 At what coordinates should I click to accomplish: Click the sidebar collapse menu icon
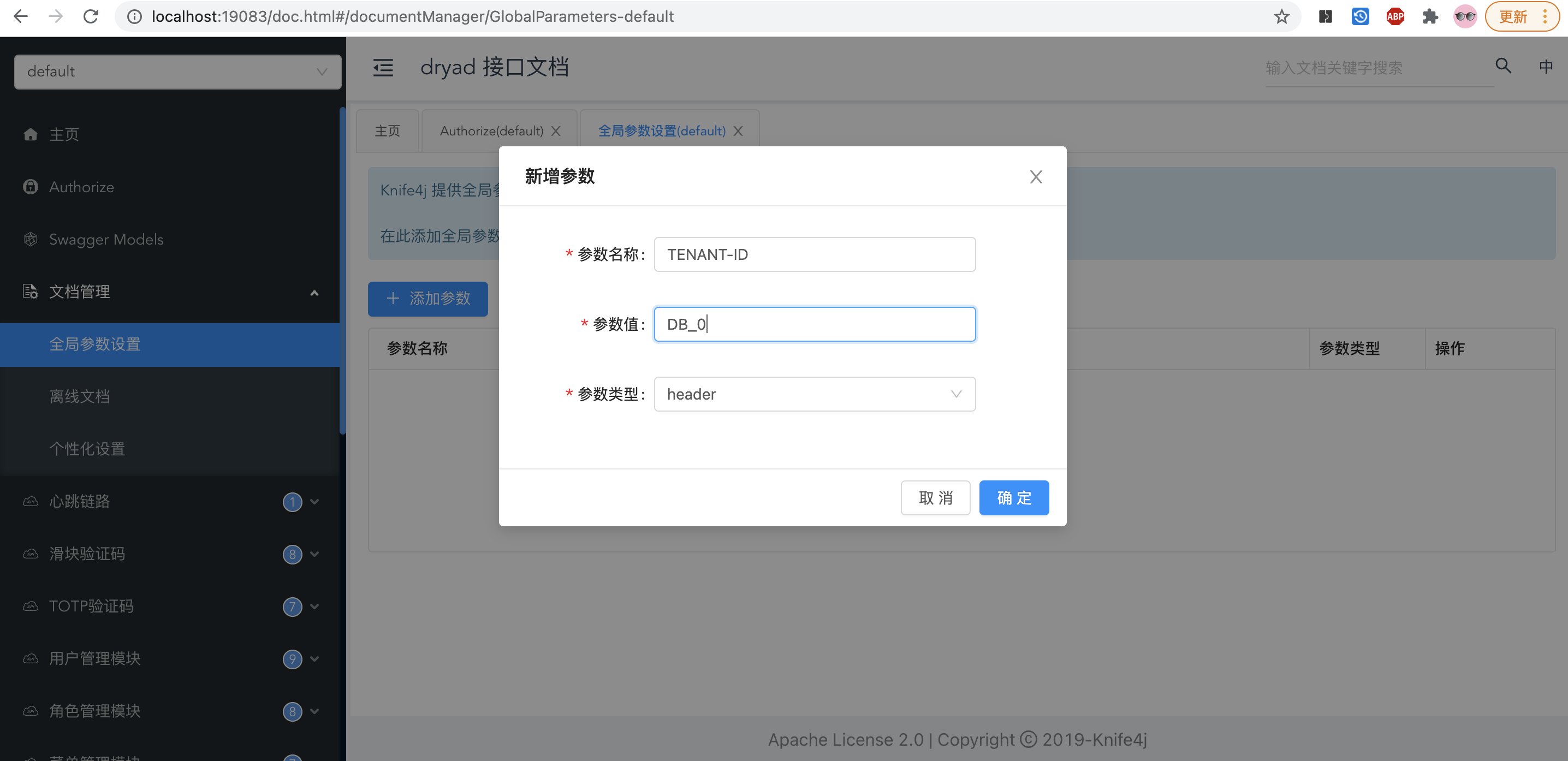pyautogui.click(x=383, y=68)
